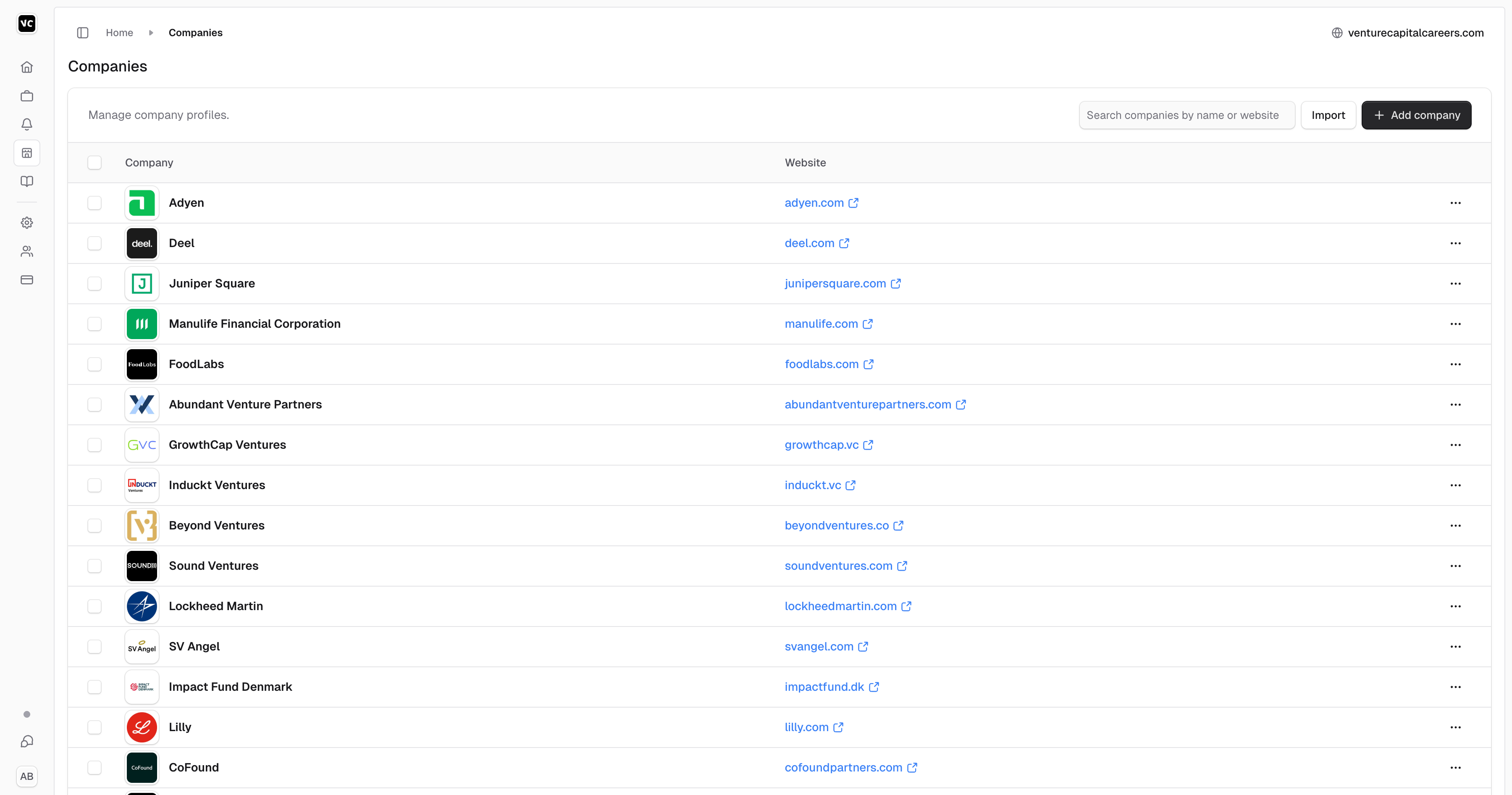Tick the select-all checkbox in the table header
The height and width of the screenshot is (795, 1512).
[94, 163]
